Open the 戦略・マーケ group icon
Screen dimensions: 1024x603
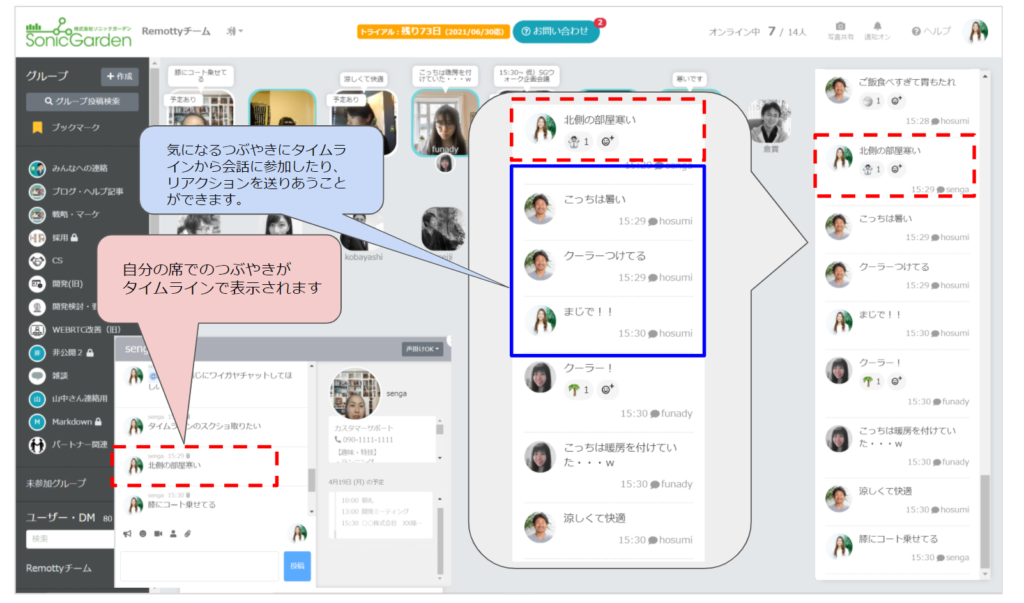pos(37,214)
